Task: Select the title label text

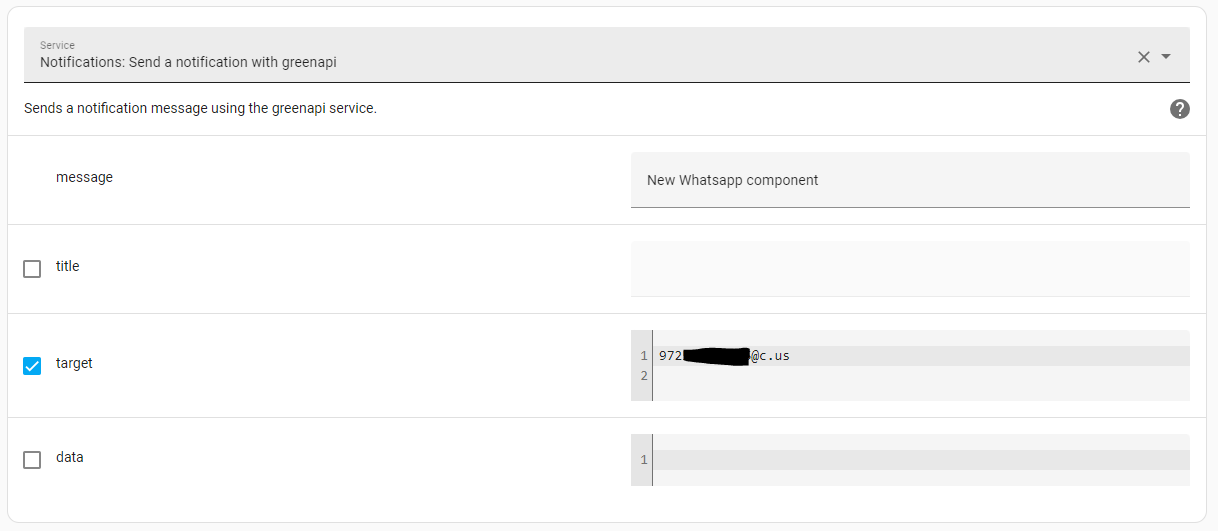Action: [67, 266]
